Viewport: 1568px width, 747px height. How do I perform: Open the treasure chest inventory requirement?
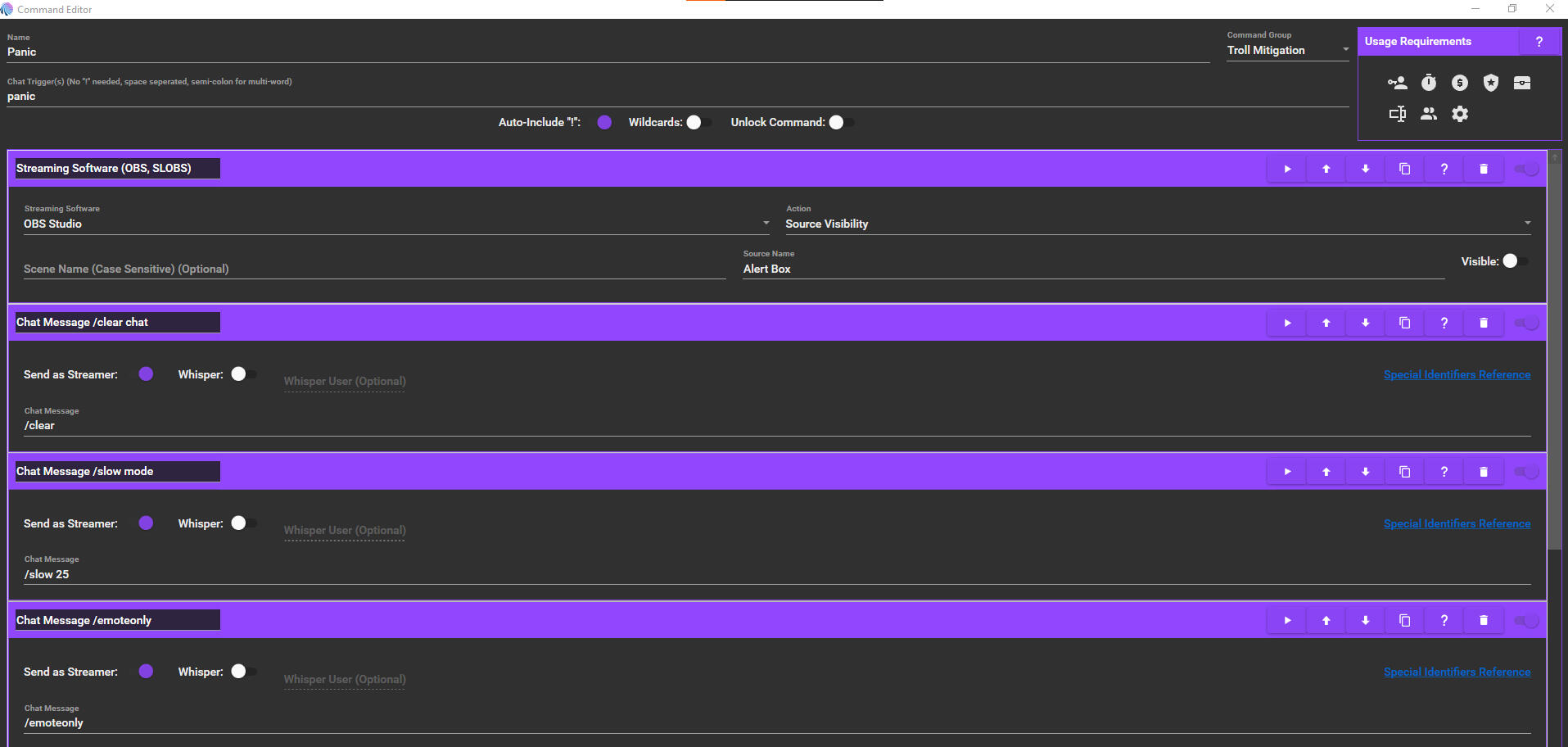[1521, 83]
